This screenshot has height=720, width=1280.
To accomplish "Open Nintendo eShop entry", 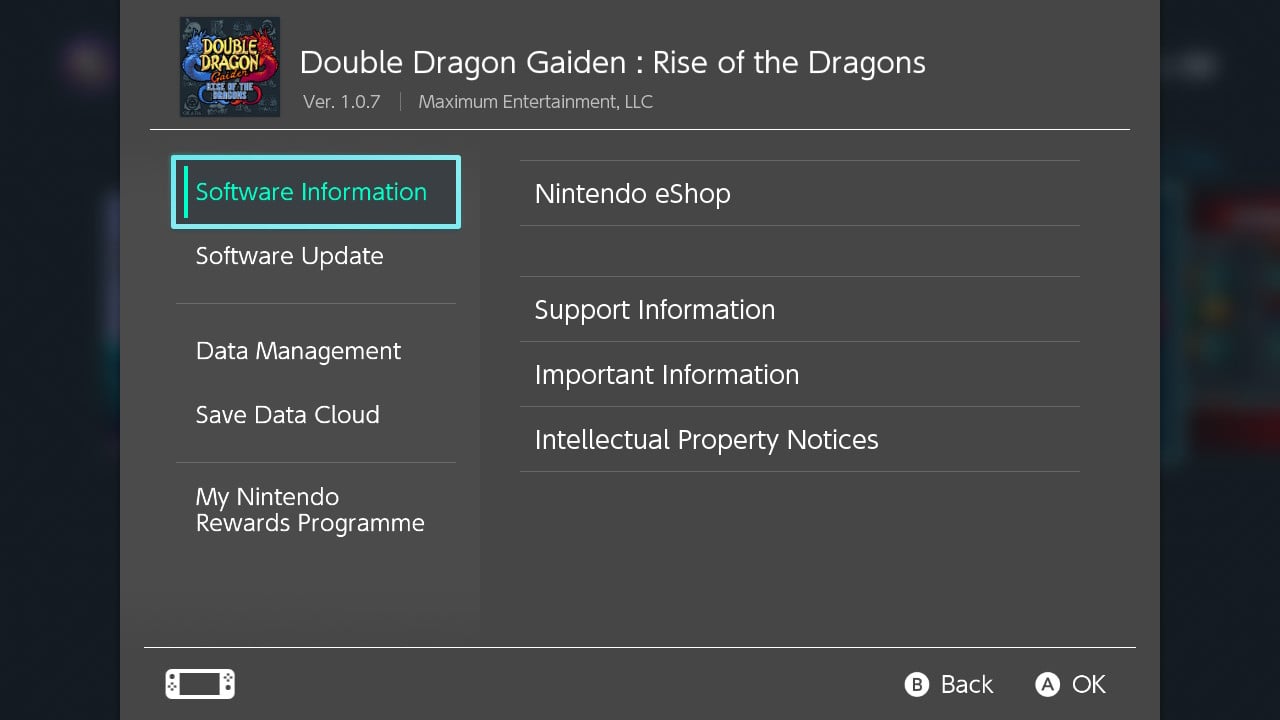I will point(800,193).
